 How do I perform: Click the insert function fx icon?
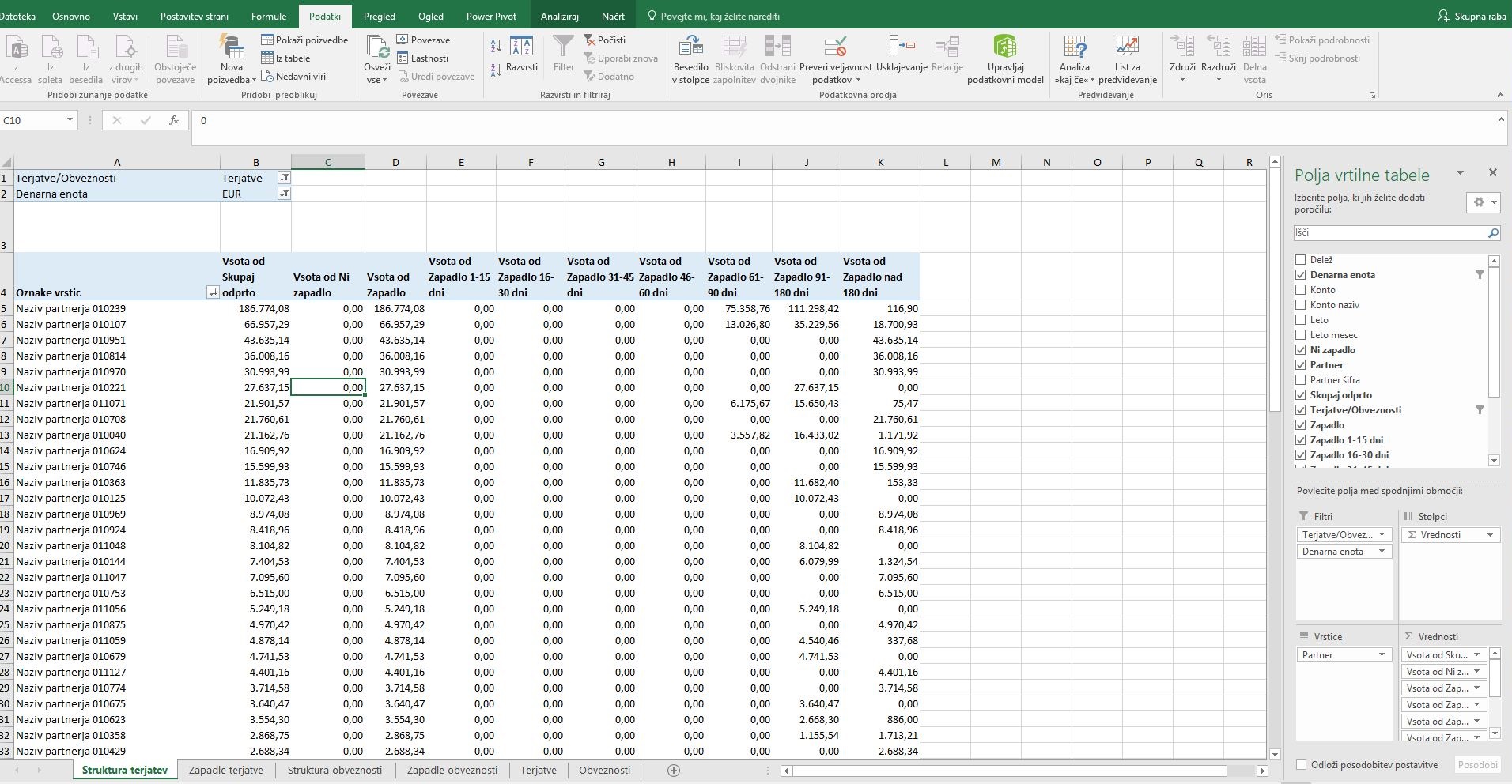click(x=174, y=120)
